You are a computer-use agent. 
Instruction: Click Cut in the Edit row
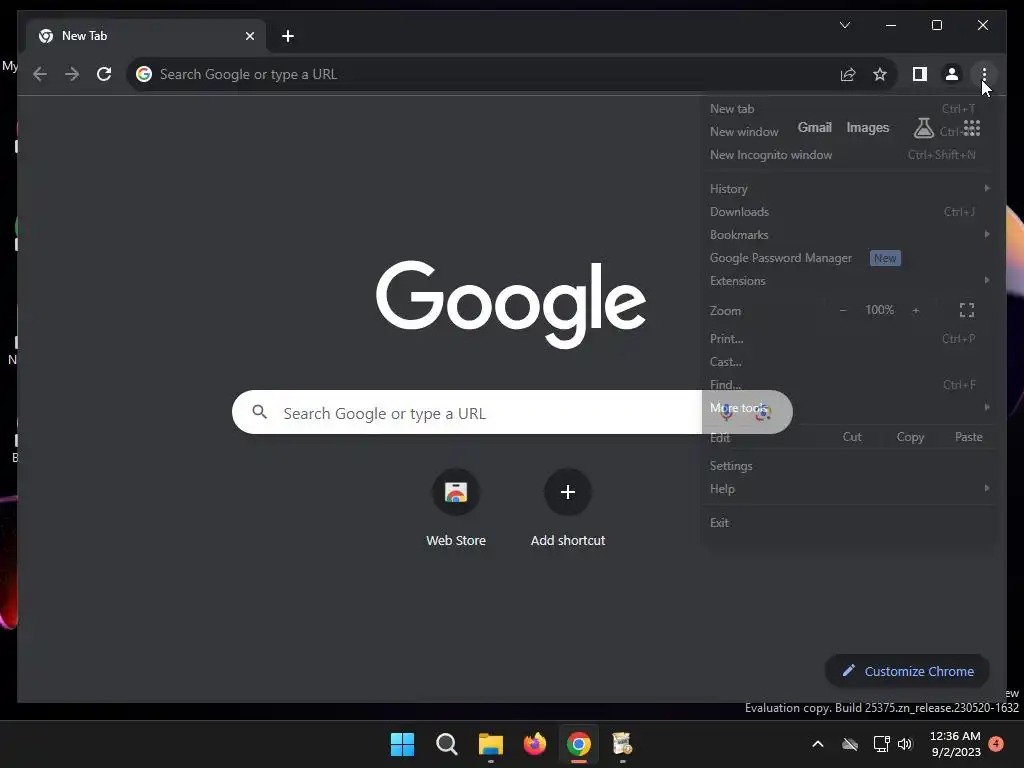[x=852, y=437]
